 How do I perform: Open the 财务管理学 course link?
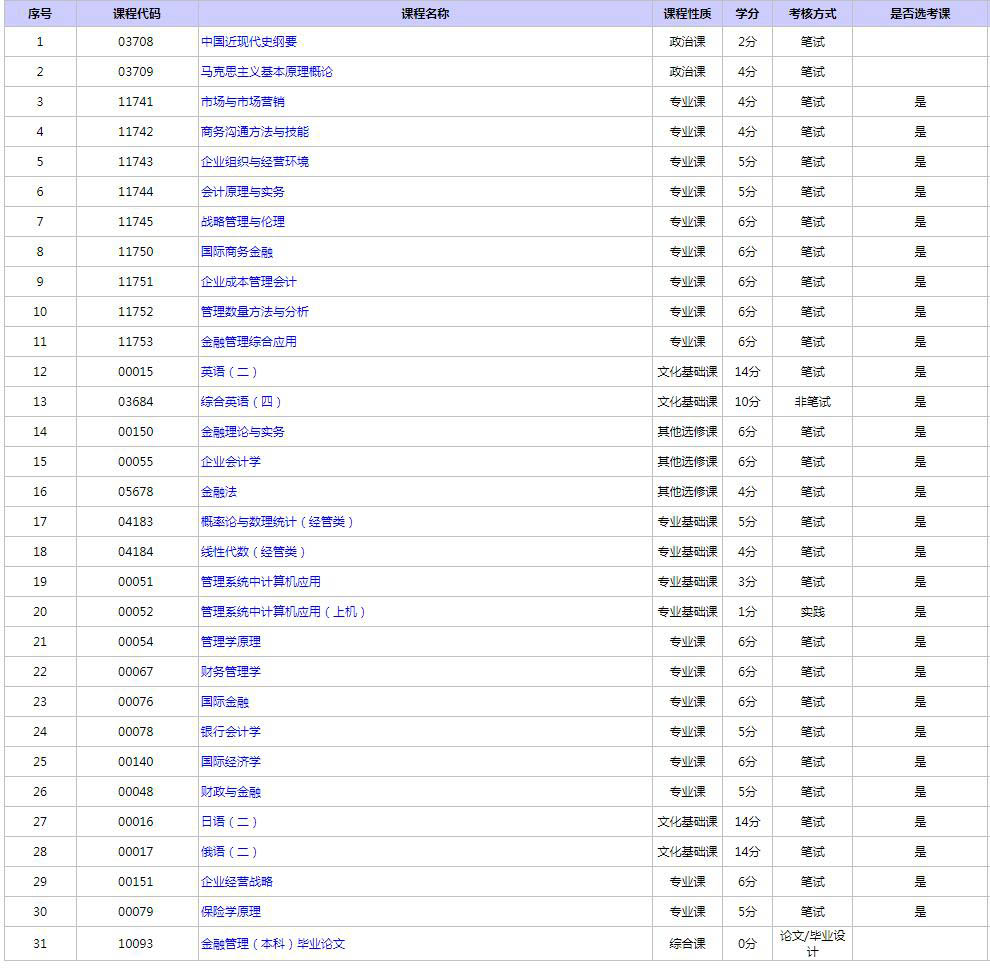[230, 672]
